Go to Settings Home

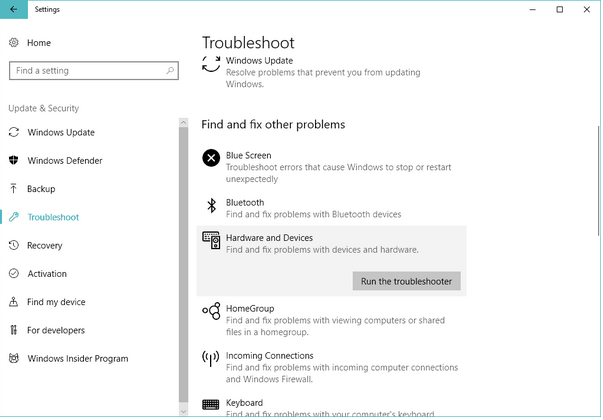pos(39,43)
